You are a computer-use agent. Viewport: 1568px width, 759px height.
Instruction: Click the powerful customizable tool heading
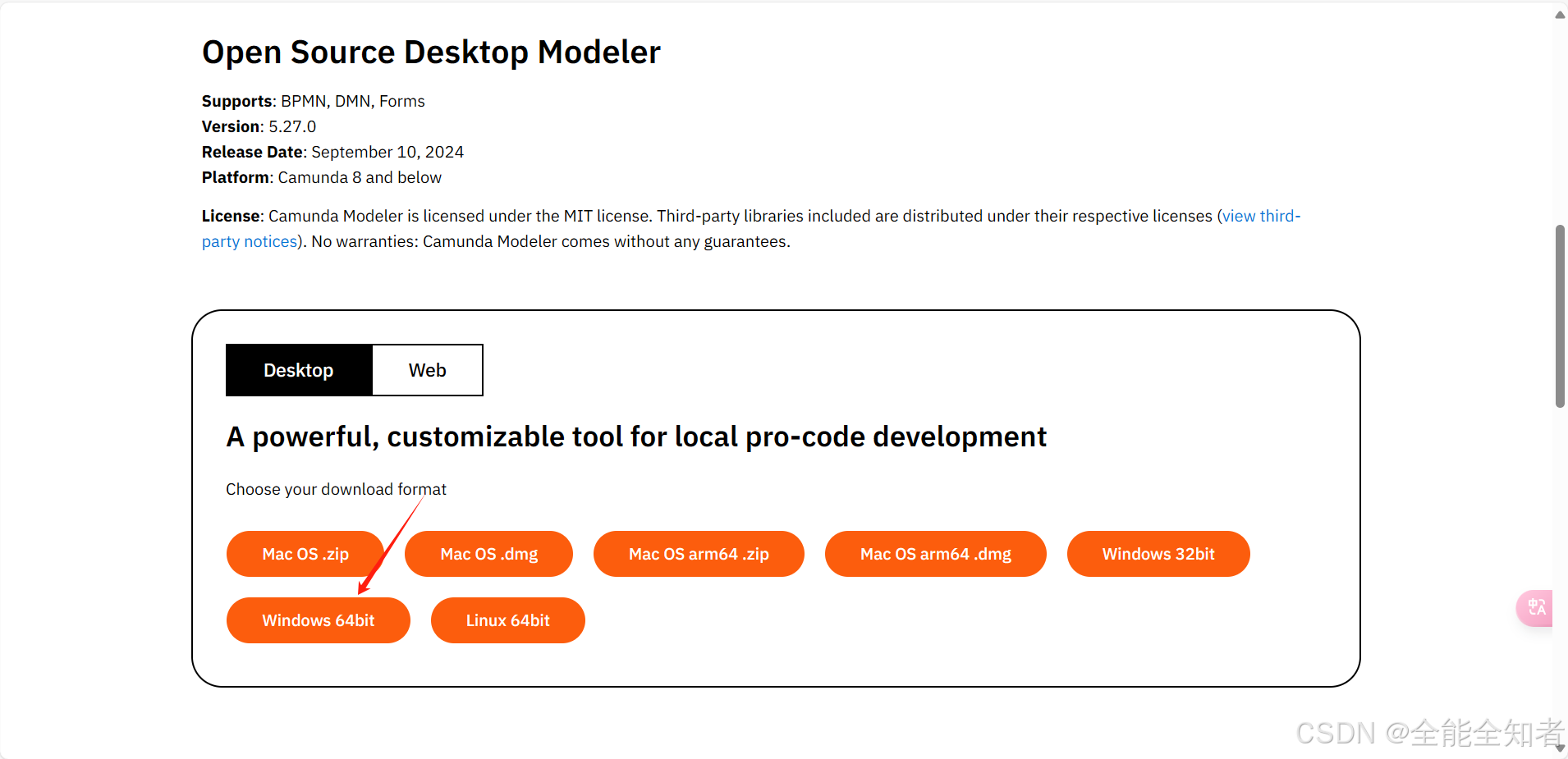(636, 437)
